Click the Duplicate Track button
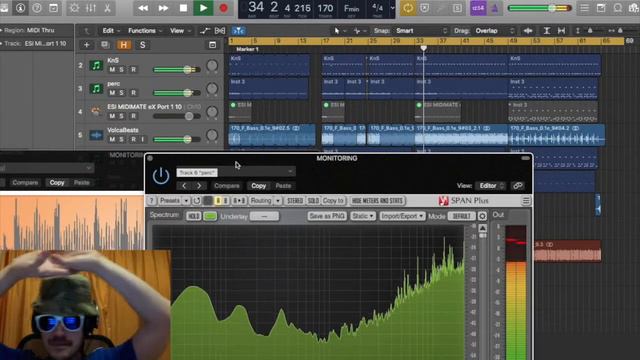 (105, 45)
